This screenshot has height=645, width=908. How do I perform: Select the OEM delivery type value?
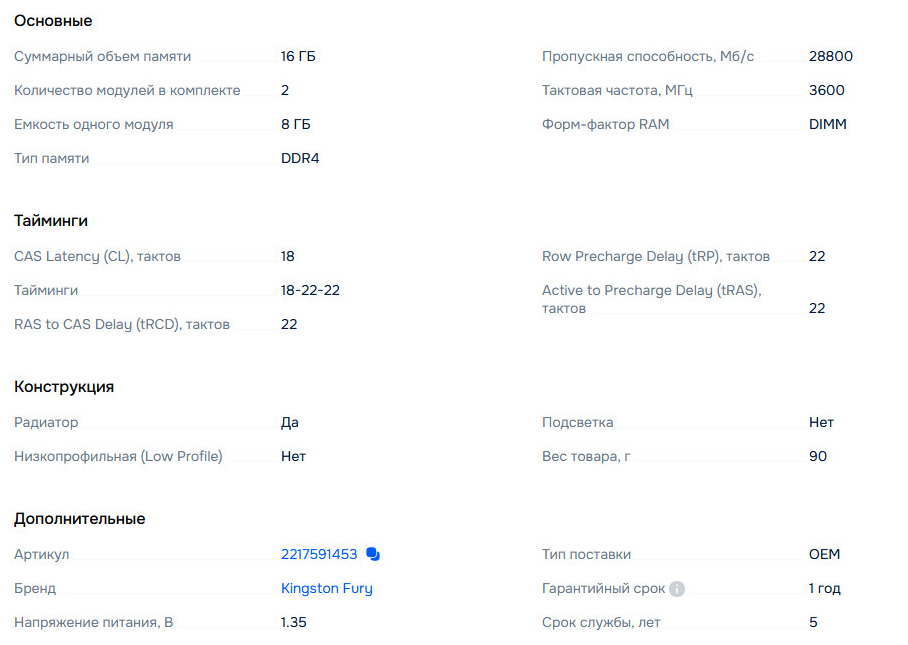(824, 554)
